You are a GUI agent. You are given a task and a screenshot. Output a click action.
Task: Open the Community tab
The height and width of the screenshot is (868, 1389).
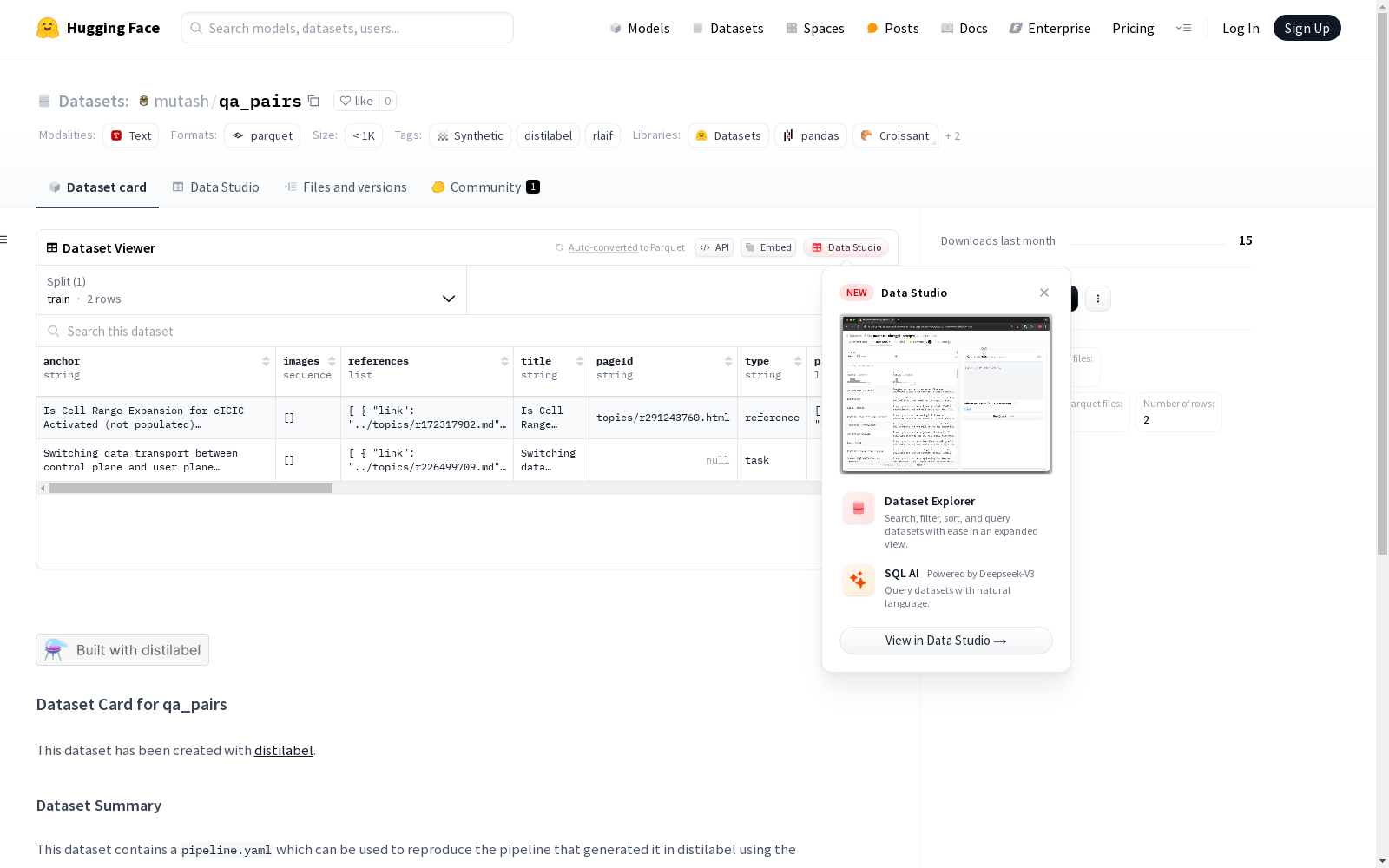click(485, 187)
